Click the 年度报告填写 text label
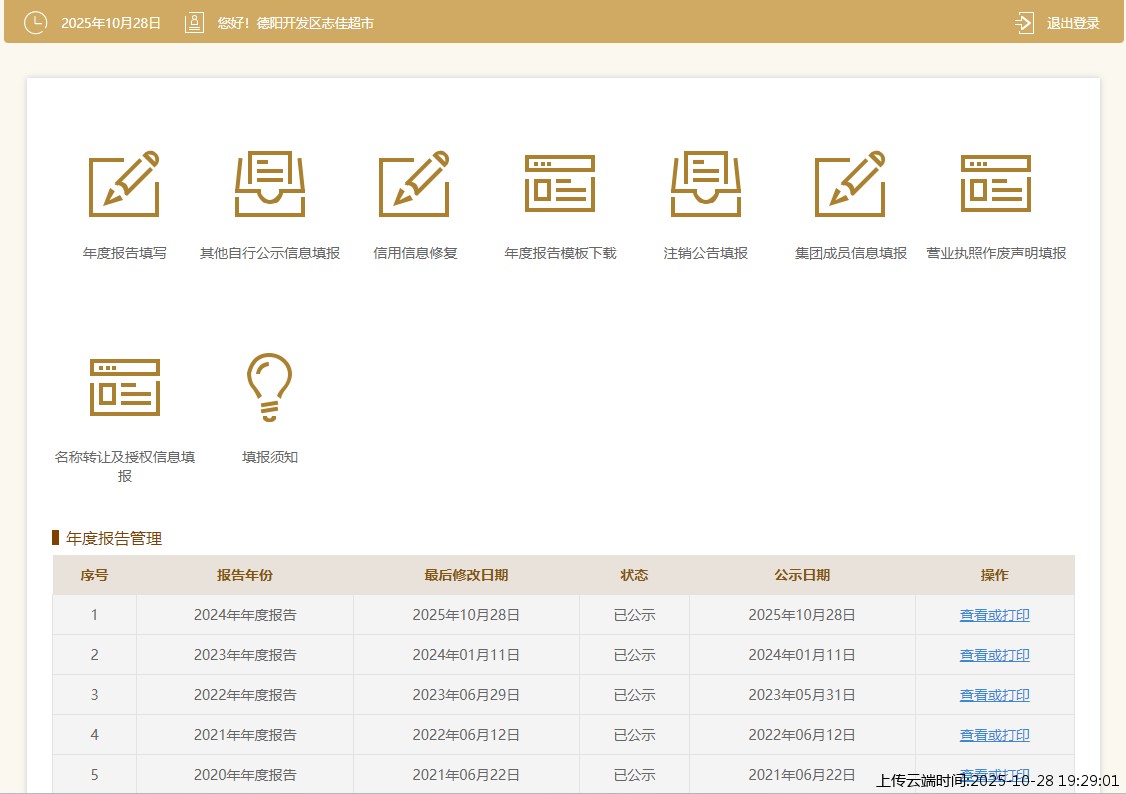 coord(124,253)
